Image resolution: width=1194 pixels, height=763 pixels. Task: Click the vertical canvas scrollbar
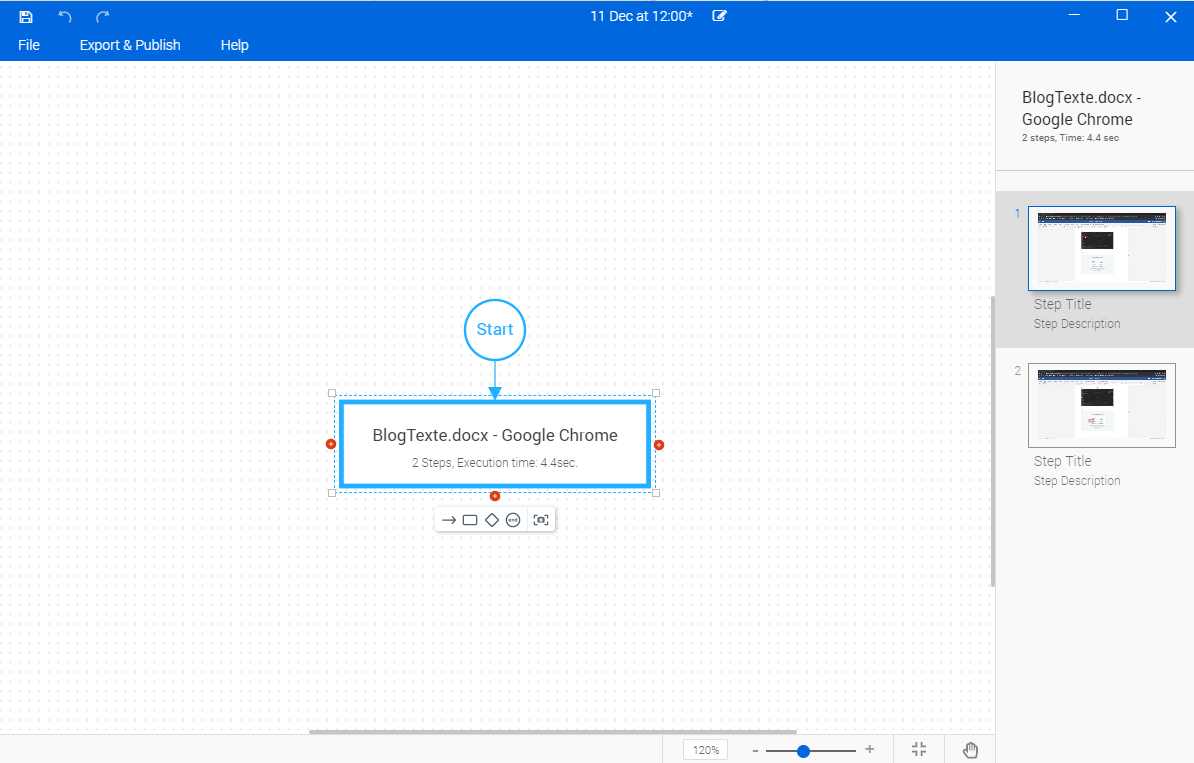pyautogui.click(x=992, y=441)
